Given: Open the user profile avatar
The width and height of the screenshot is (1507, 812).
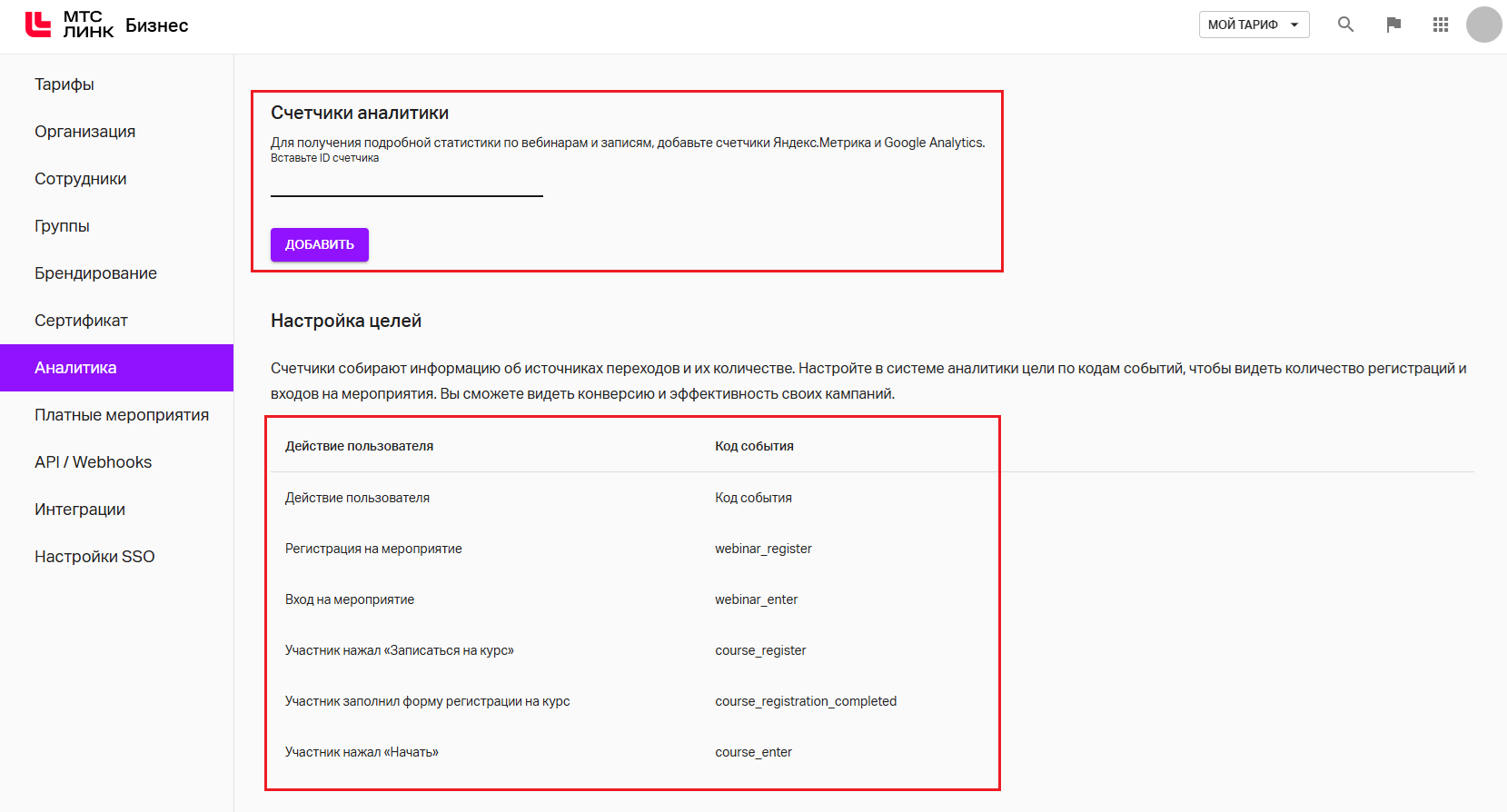Looking at the screenshot, I should [1483, 25].
